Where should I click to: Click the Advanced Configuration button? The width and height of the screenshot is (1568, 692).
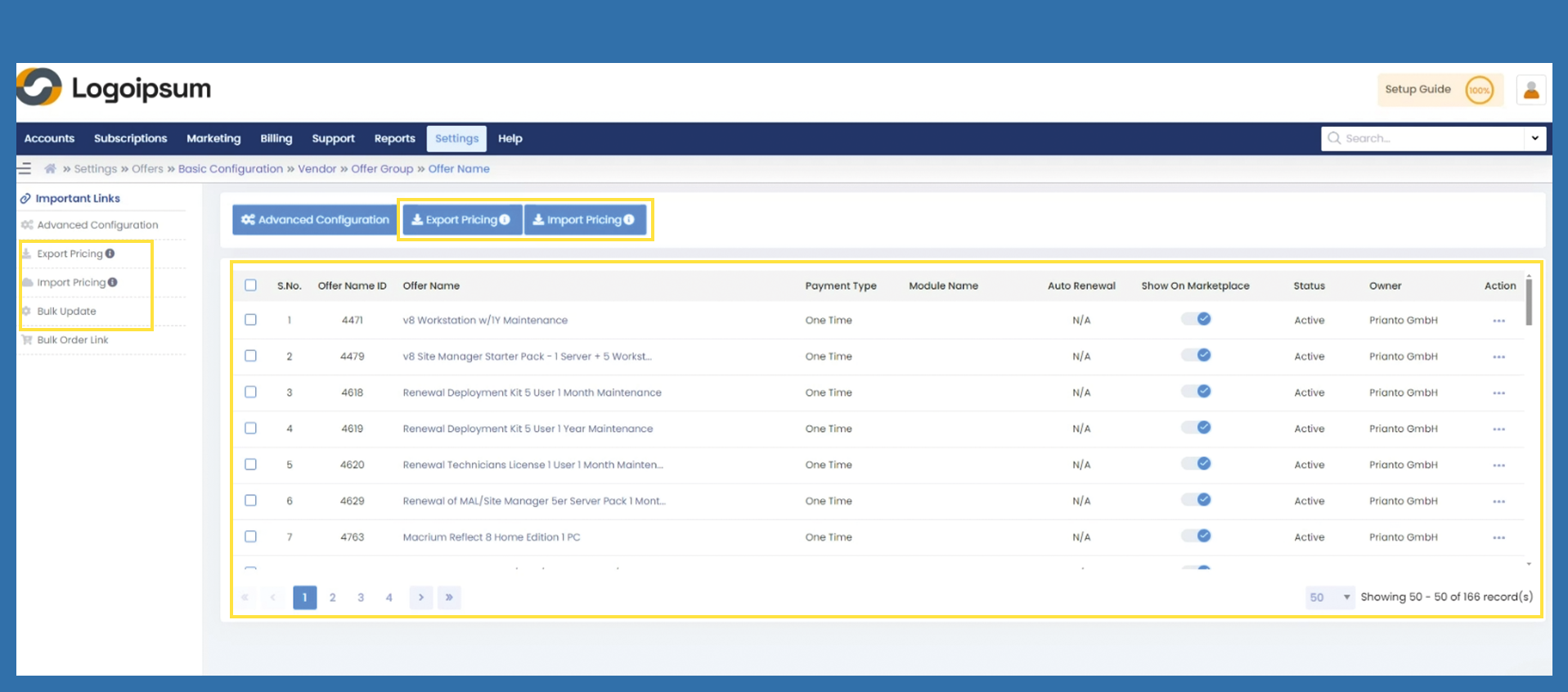tap(315, 219)
